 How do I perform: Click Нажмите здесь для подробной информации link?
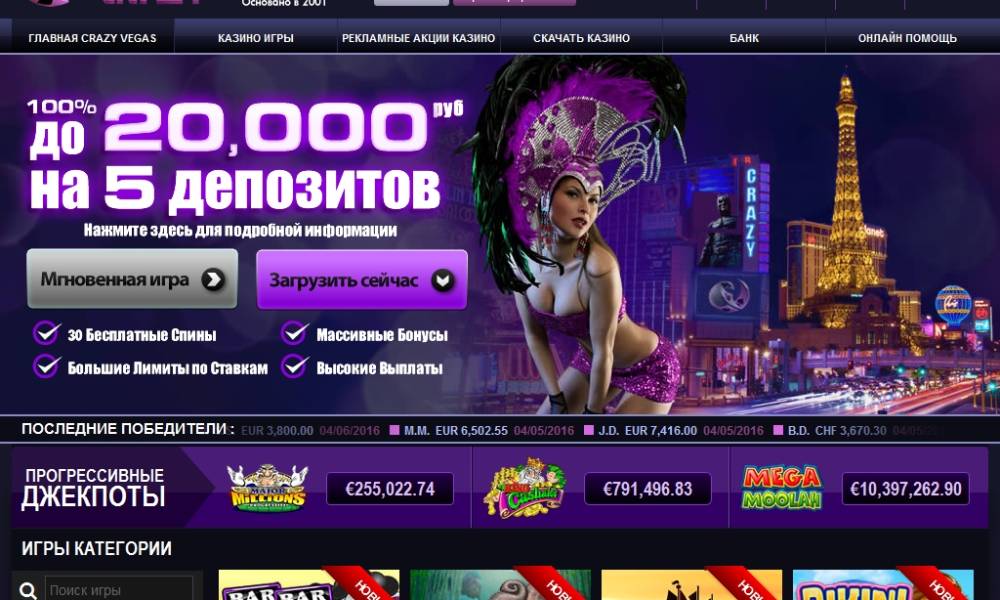click(240, 230)
